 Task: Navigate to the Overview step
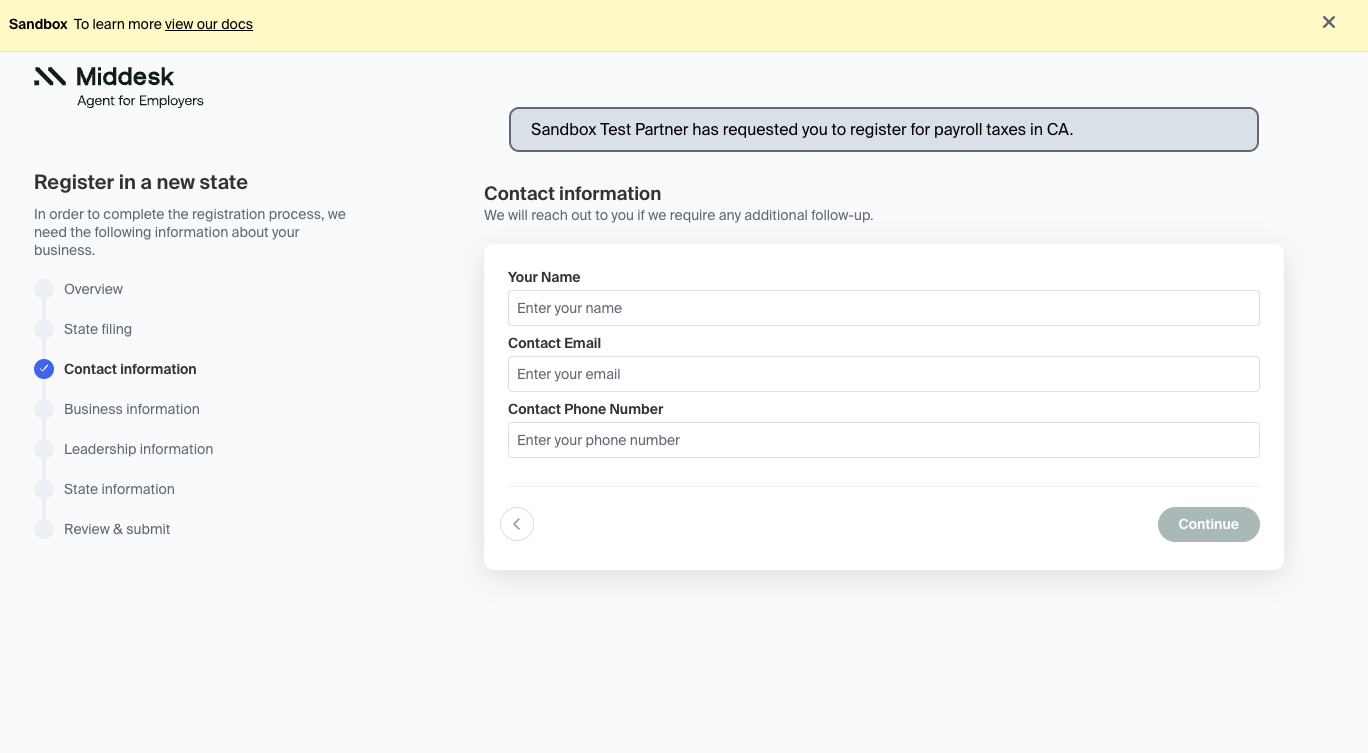point(93,289)
